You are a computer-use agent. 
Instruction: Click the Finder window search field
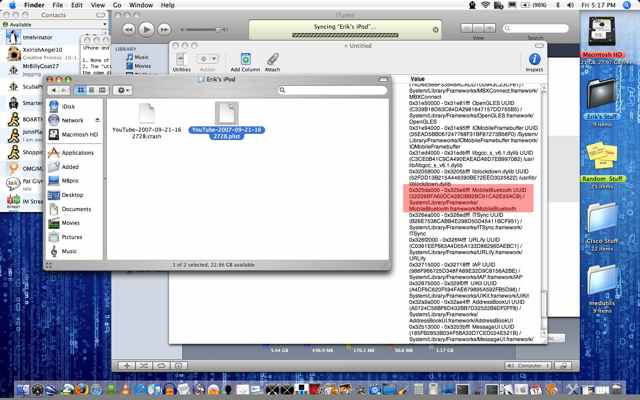(x=333, y=90)
